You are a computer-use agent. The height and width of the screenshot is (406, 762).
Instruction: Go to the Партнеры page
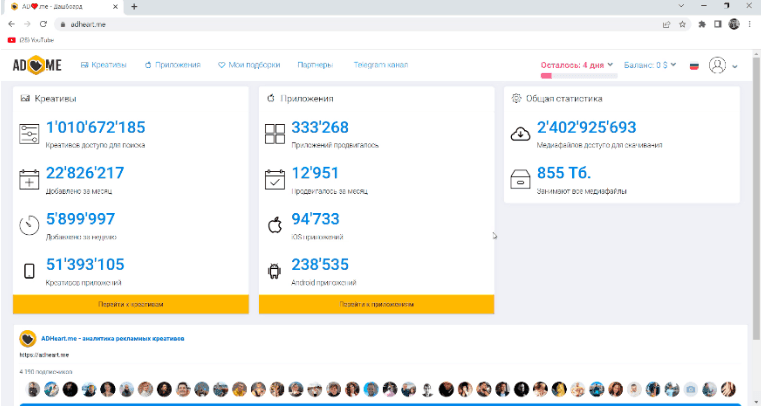[315, 65]
